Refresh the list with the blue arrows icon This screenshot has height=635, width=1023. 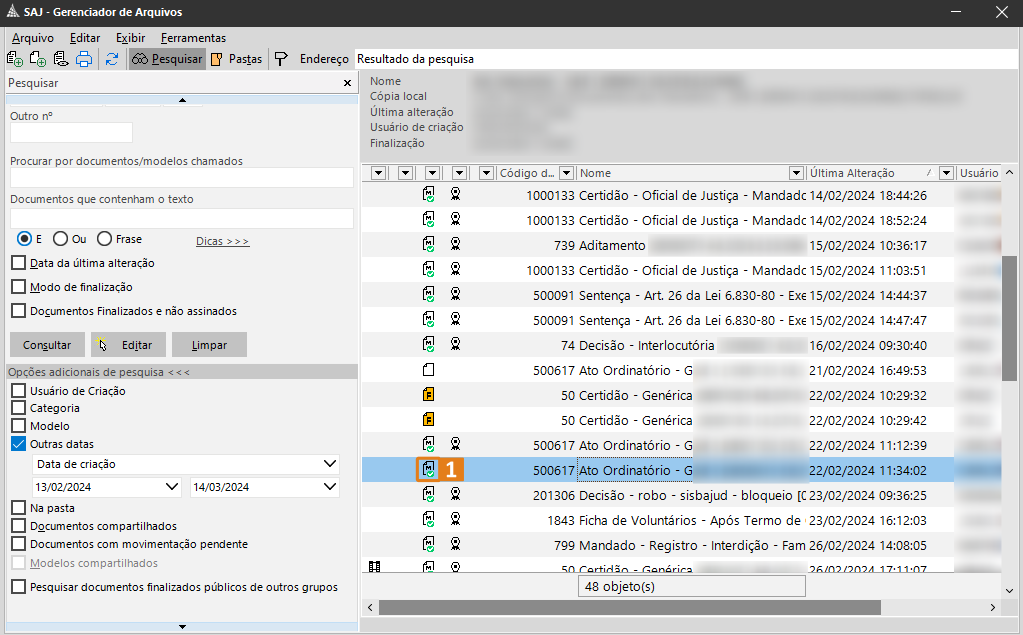click(112, 59)
